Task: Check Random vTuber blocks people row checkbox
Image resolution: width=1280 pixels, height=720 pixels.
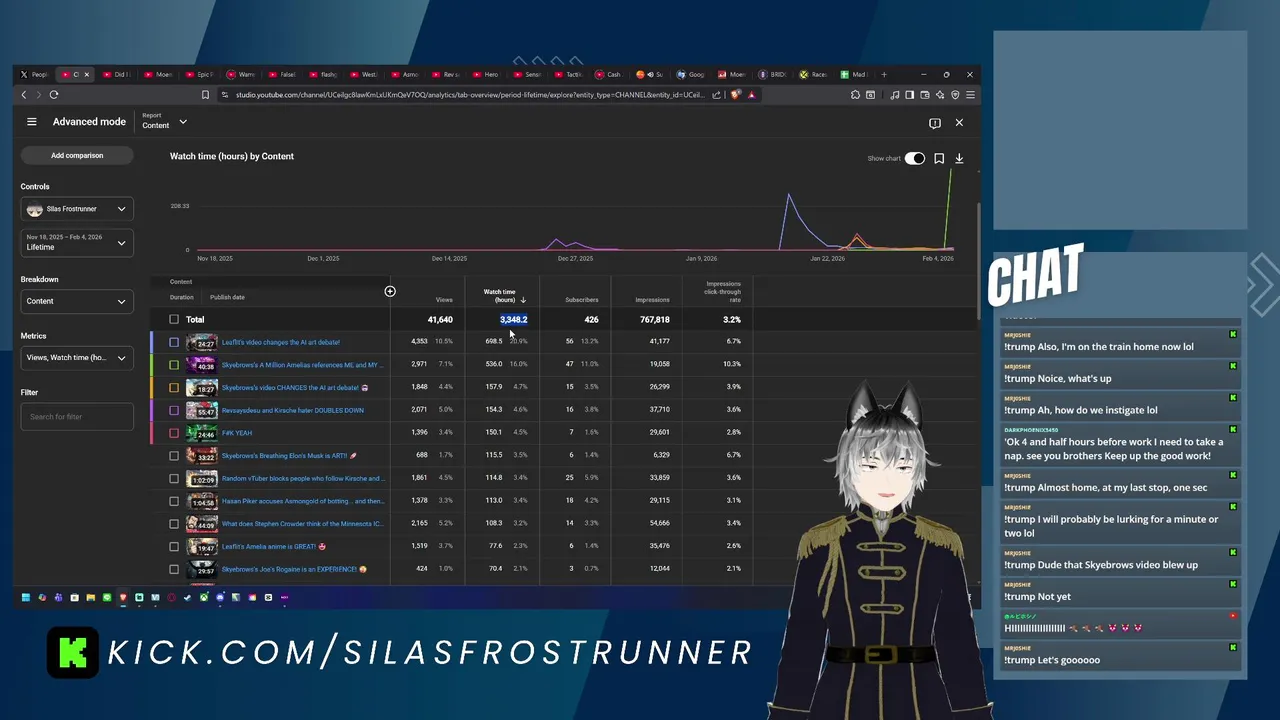Action: tap(174, 478)
